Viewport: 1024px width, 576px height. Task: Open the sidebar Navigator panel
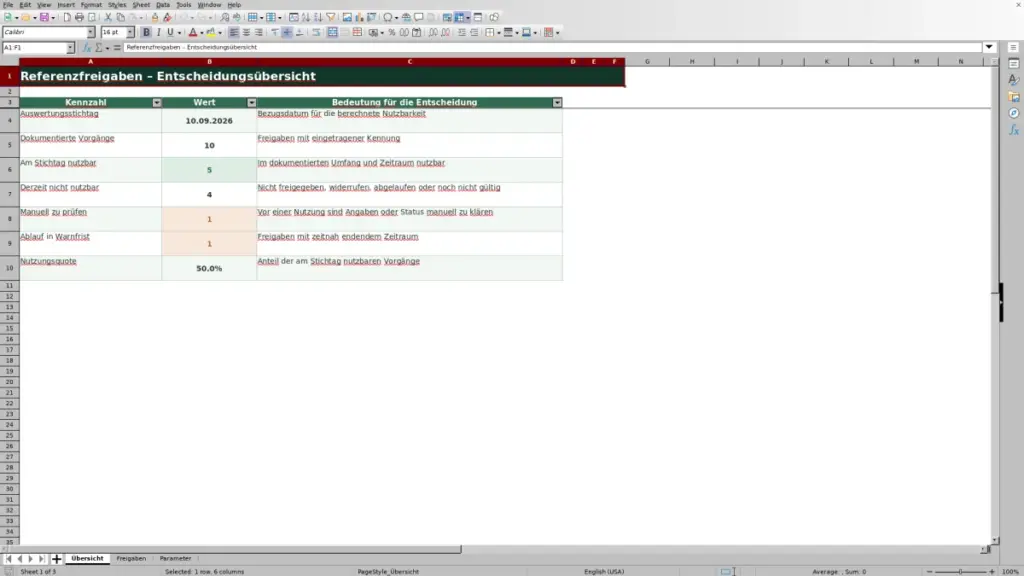pos(1014,114)
